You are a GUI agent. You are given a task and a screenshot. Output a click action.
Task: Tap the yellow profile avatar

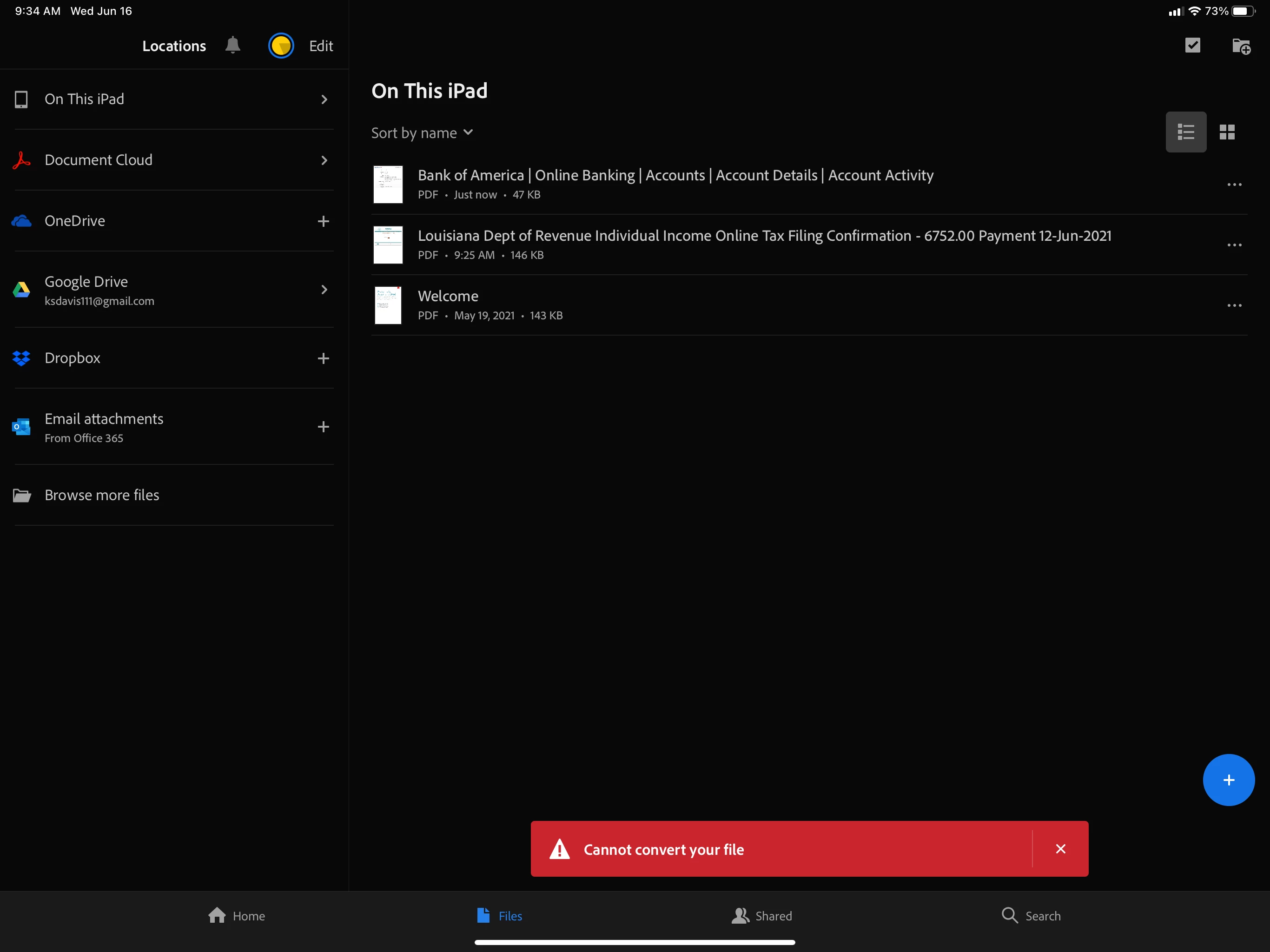coord(281,46)
